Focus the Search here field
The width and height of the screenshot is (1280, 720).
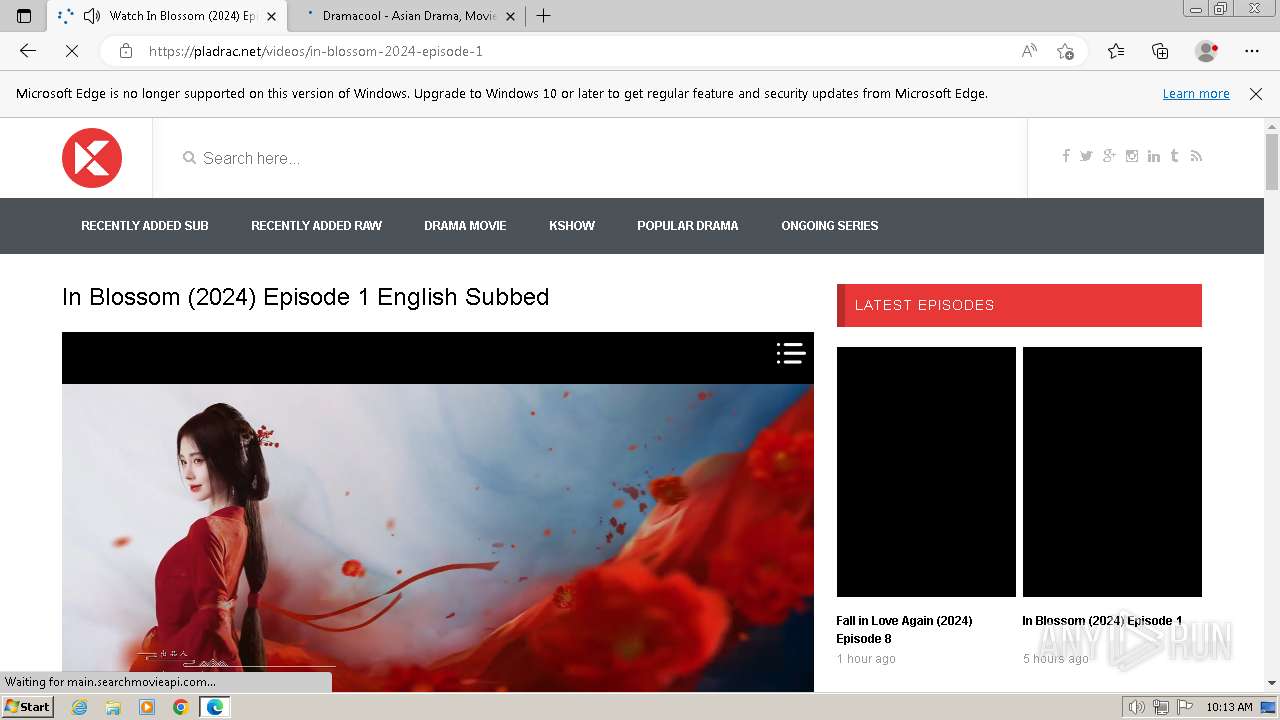pyautogui.click(x=590, y=158)
